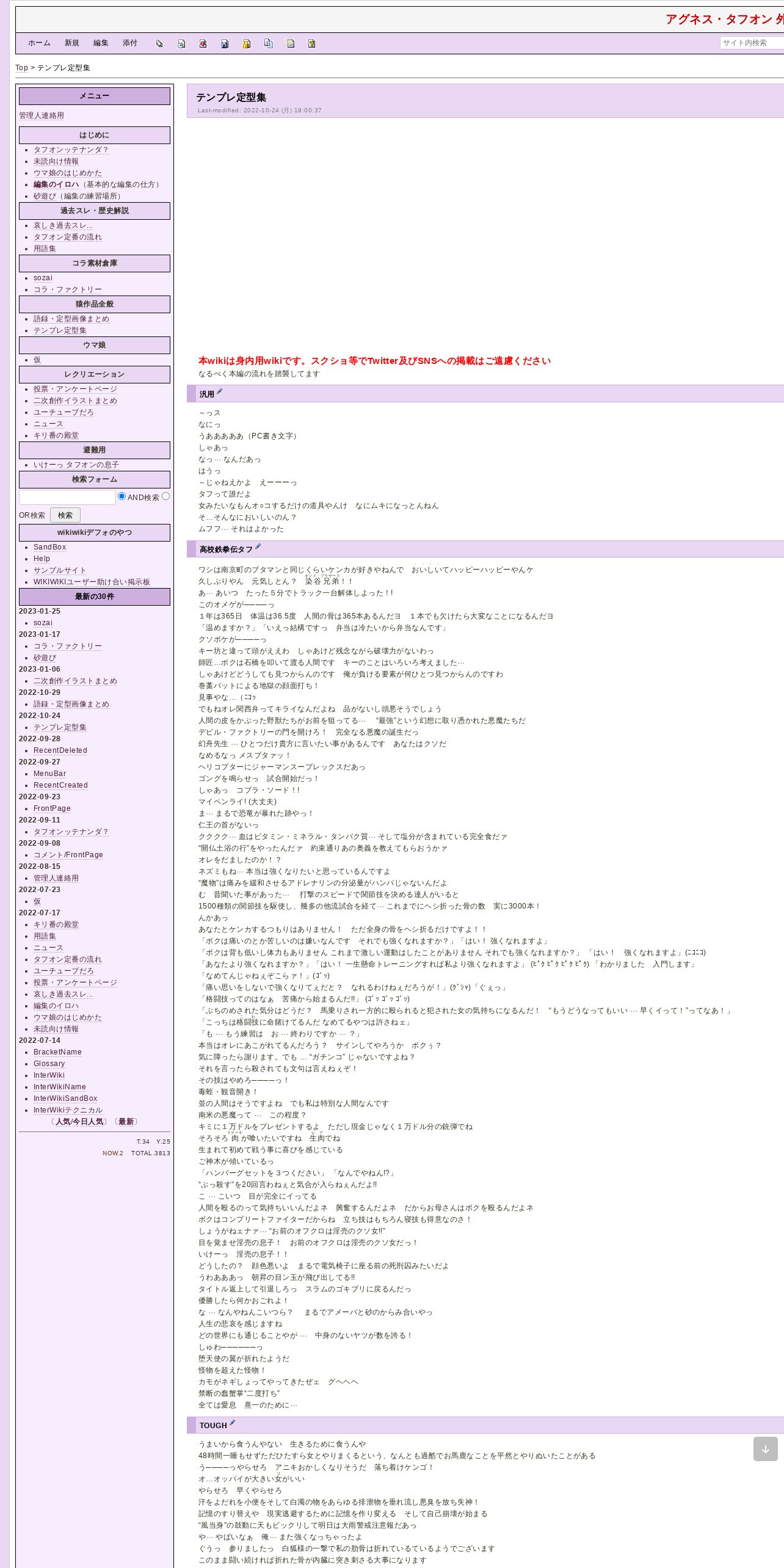Edit the TOUGH section via pencil icon

pyautogui.click(x=232, y=1423)
